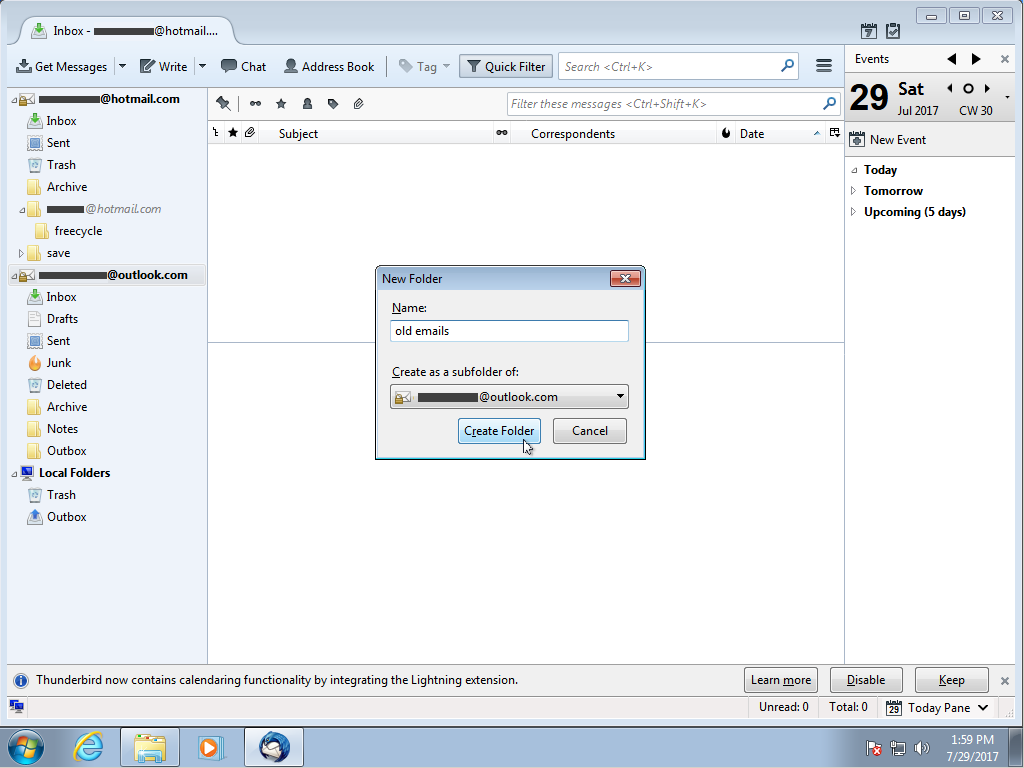Toggle the Quick Filter bar

(x=505, y=67)
